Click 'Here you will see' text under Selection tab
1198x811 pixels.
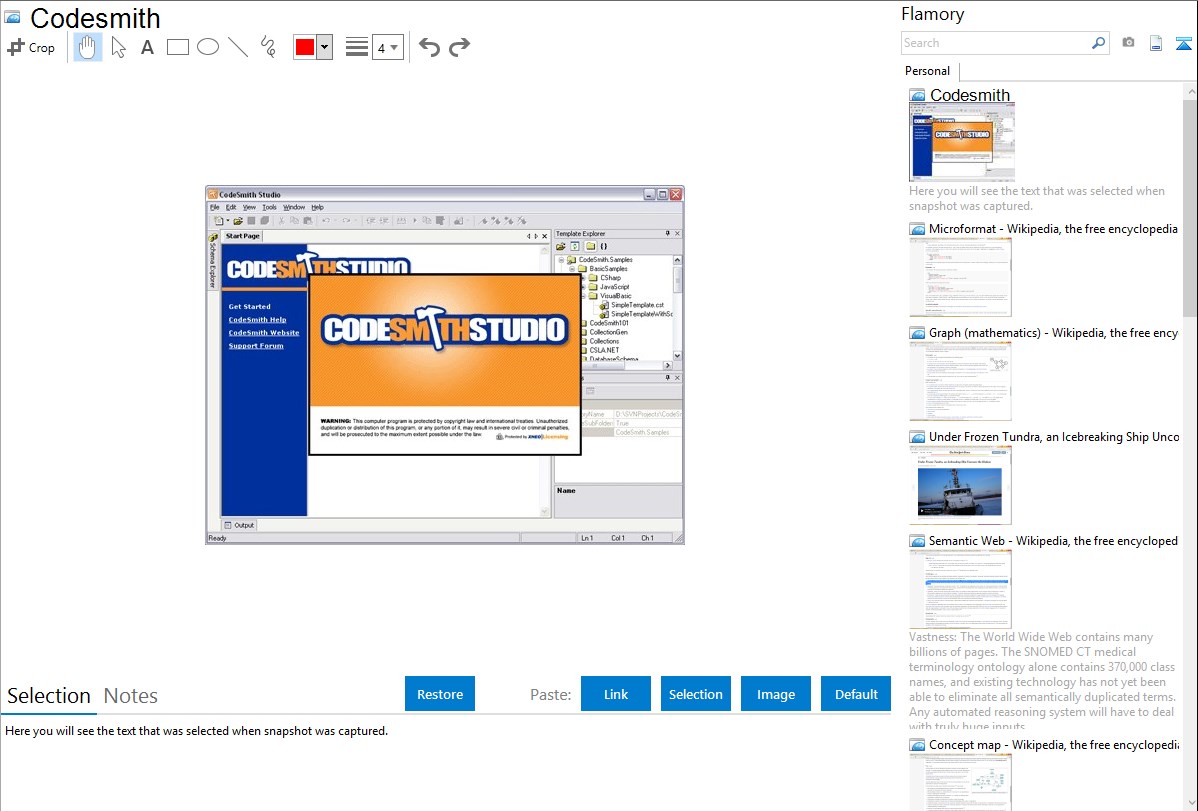tap(196, 732)
